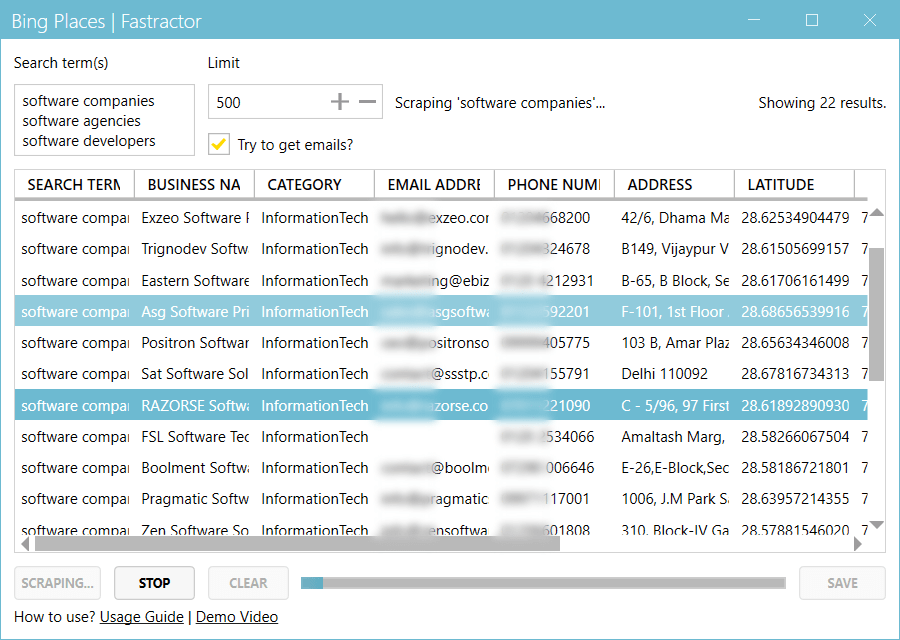
Task: Click the horizontal scrollbar left arrow
Action: point(25,543)
